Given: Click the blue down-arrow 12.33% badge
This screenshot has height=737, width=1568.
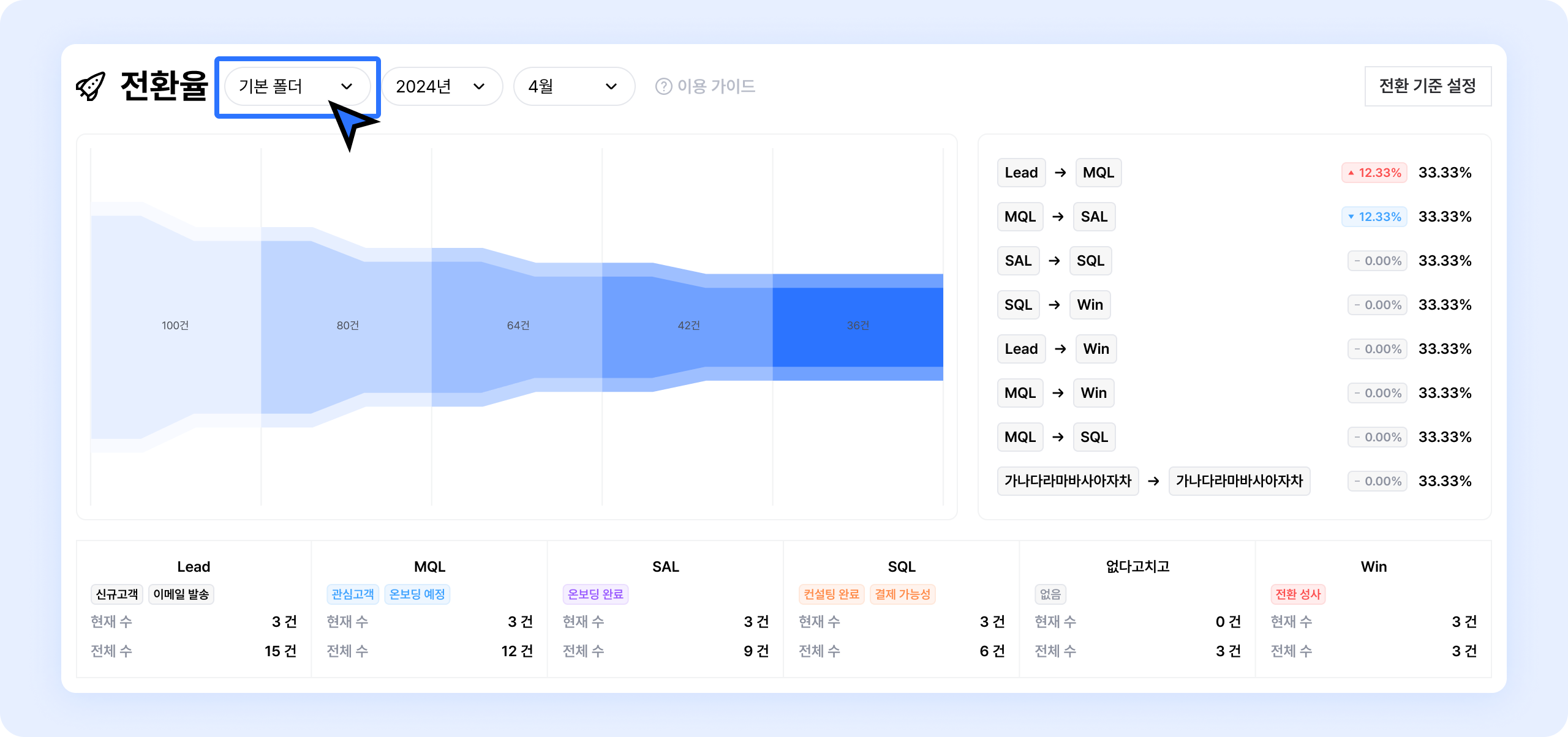Looking at the screenshot, I should pyautogui.click(x=1374, y=217).
